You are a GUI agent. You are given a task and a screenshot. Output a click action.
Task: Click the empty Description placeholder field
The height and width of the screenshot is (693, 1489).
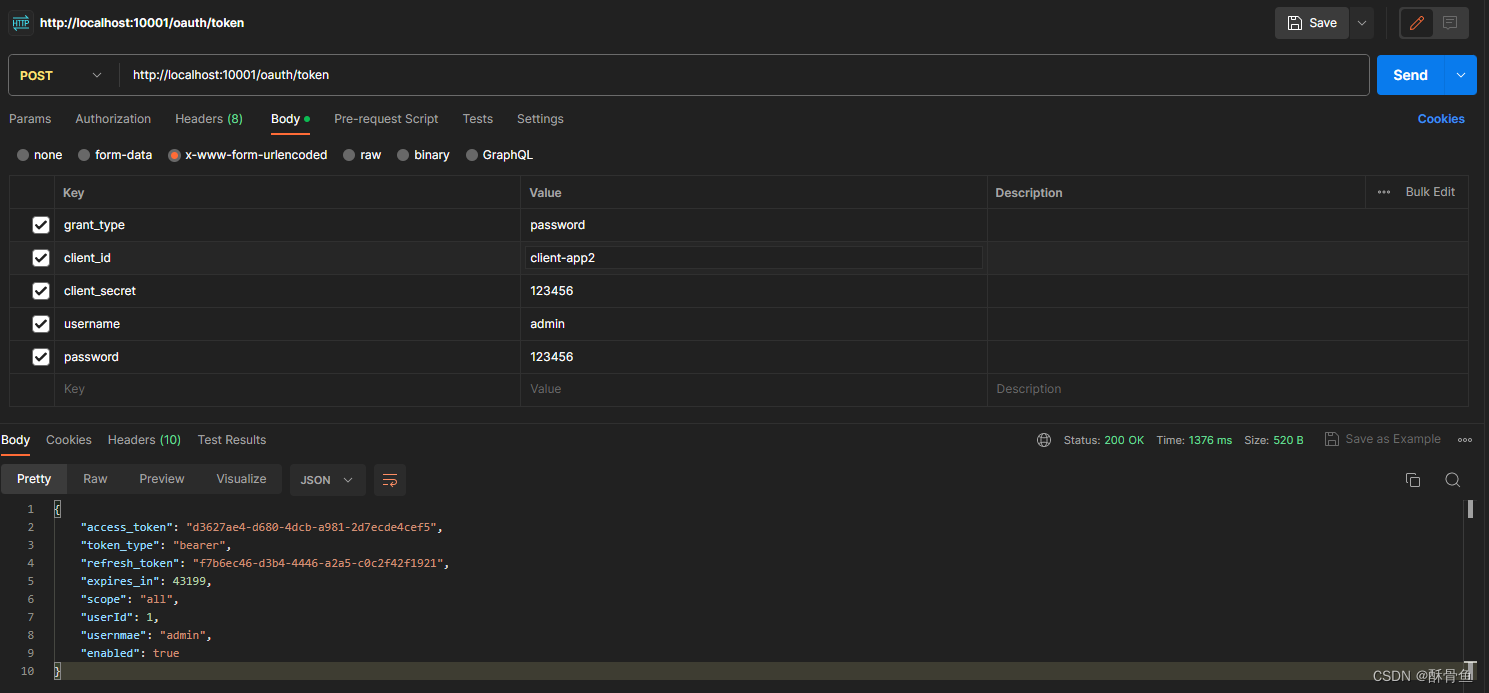[1228, 389]
